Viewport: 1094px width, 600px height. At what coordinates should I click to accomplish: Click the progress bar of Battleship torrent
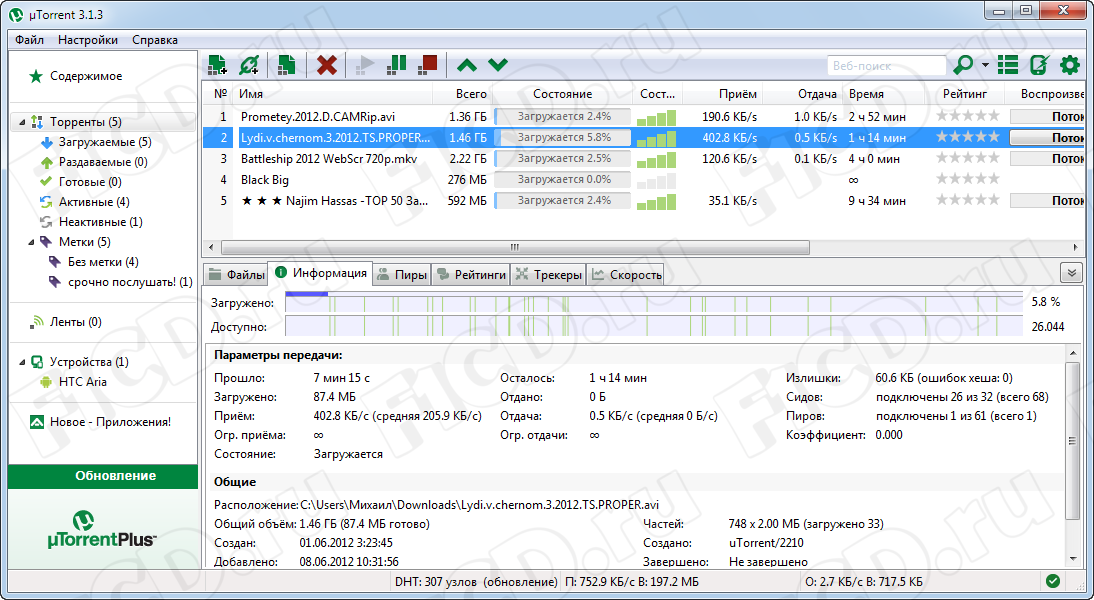click(x=562, y=158)
